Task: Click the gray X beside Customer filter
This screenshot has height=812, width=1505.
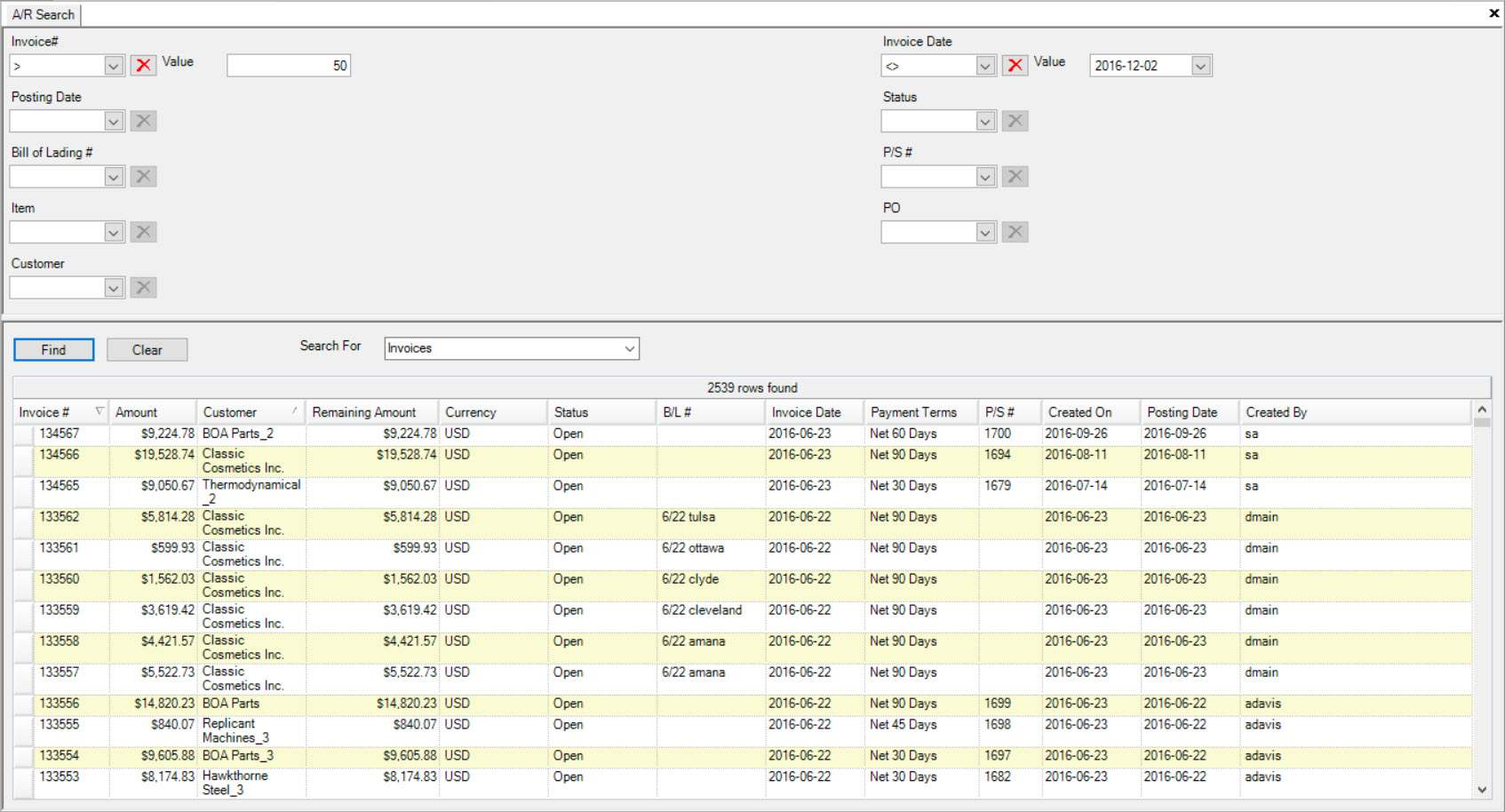Action: [143, 287]
